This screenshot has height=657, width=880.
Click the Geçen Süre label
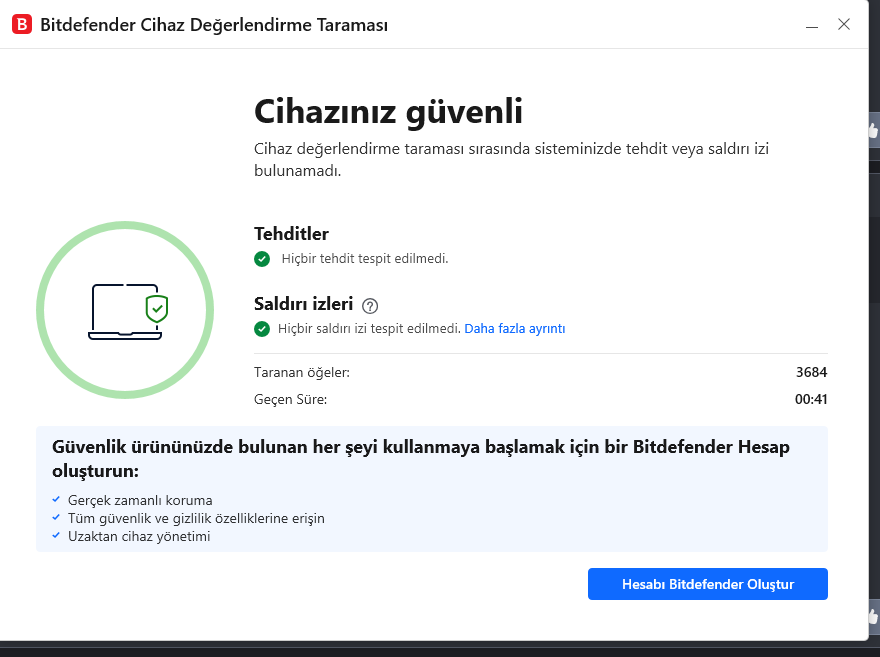tap(291, 399)
